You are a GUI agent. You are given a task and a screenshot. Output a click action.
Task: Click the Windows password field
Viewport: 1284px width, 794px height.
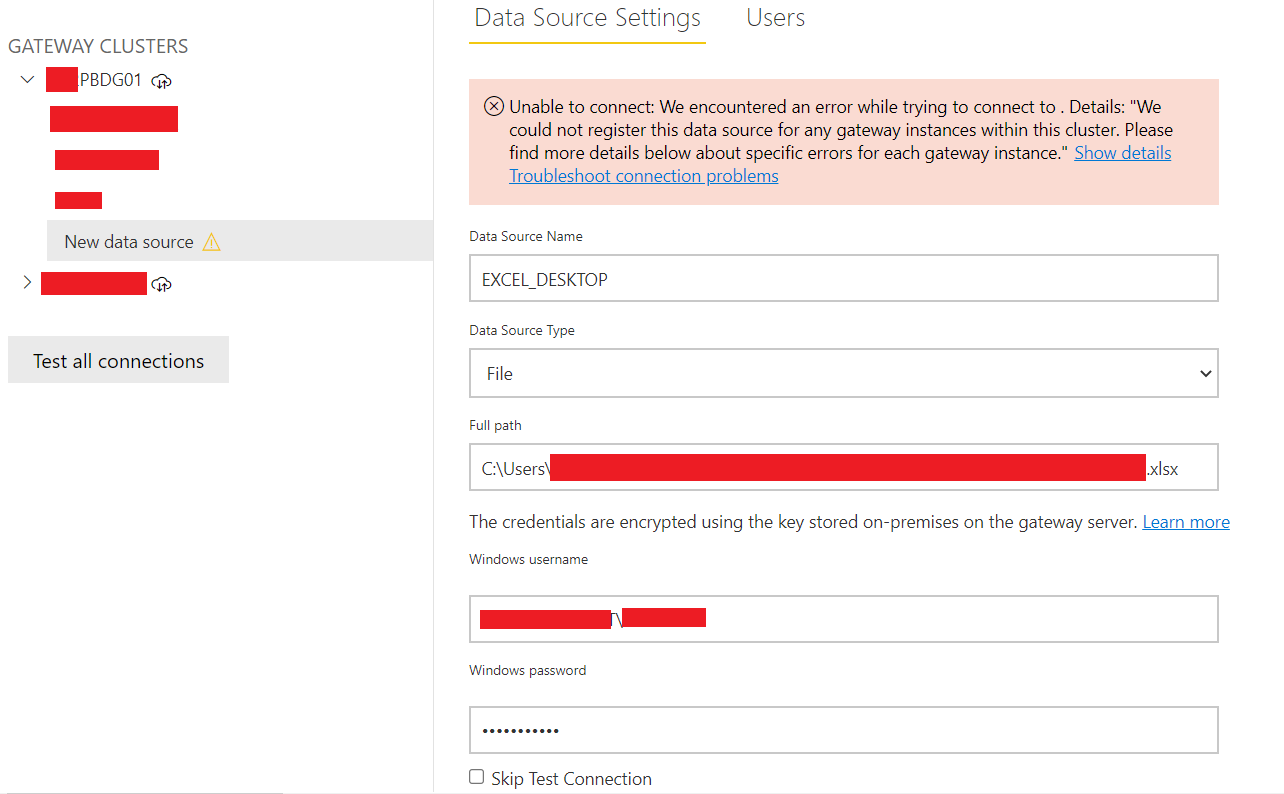(x=844, y=730)
